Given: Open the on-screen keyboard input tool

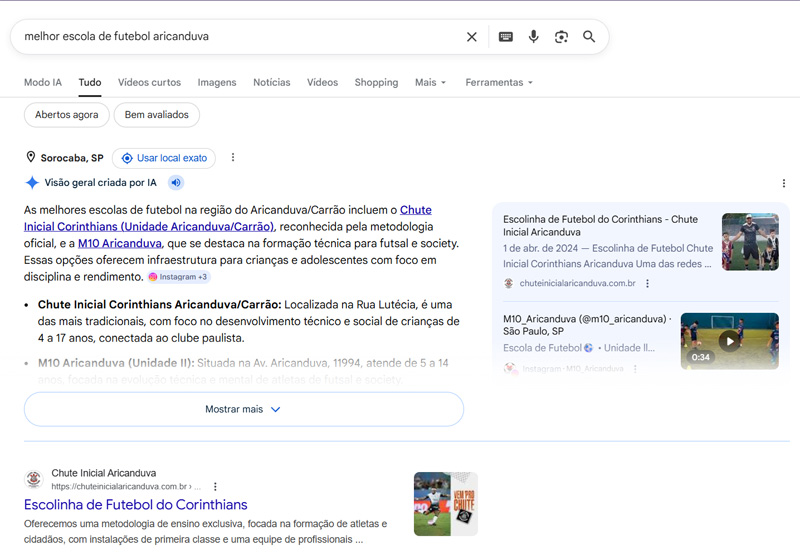Looking at the screenshot, I should point(506,37).
